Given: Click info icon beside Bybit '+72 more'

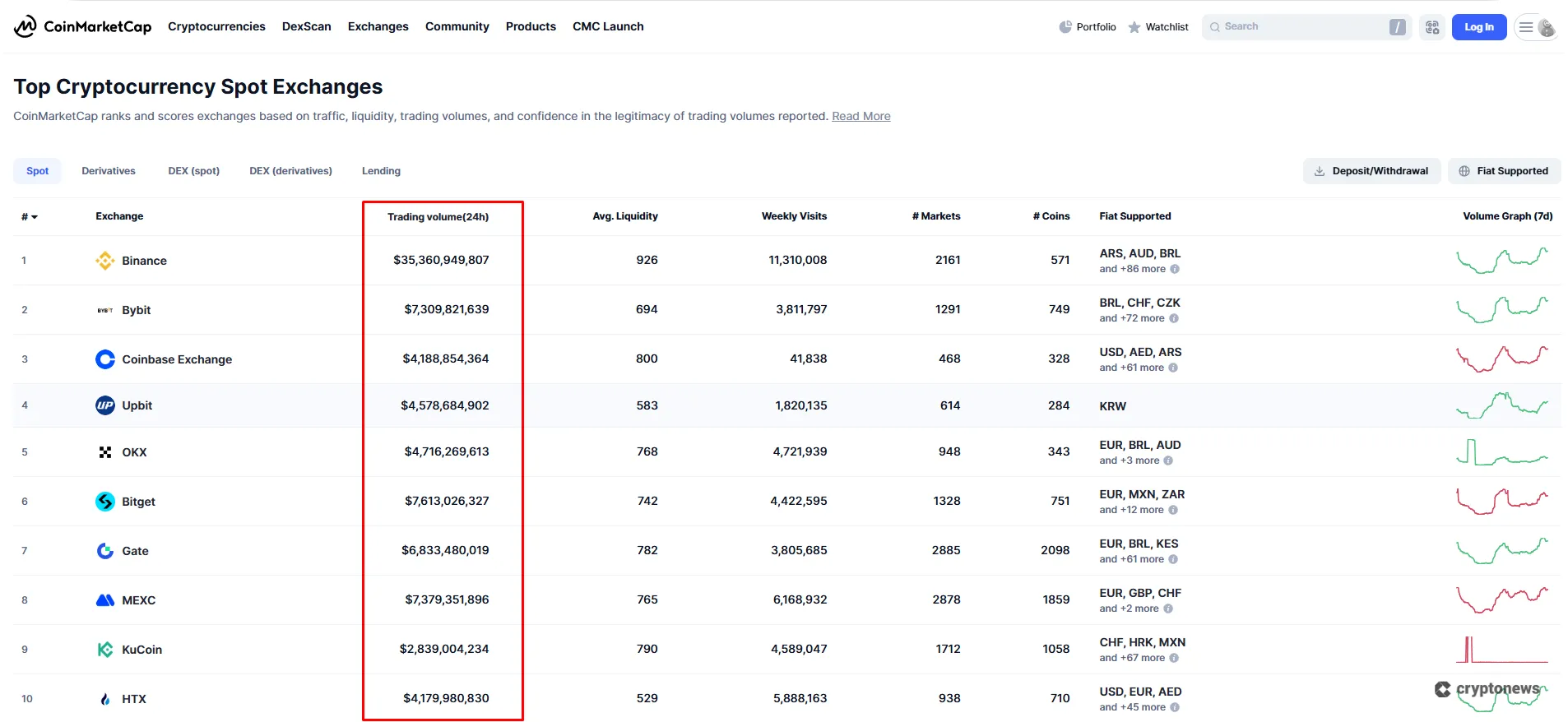Looking at the screenshot, I should coord(1174,318).
